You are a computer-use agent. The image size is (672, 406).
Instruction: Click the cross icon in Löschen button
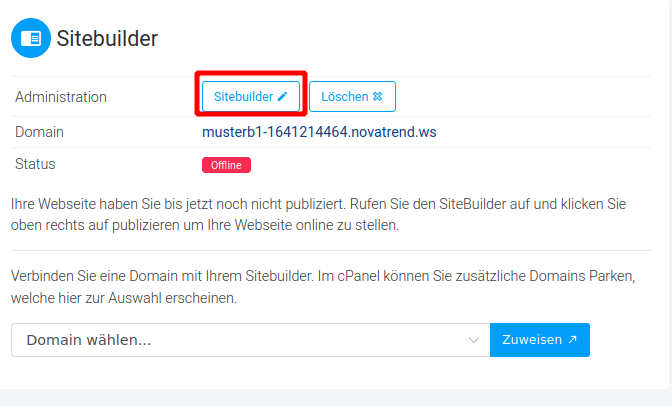(x=378, y=96)
